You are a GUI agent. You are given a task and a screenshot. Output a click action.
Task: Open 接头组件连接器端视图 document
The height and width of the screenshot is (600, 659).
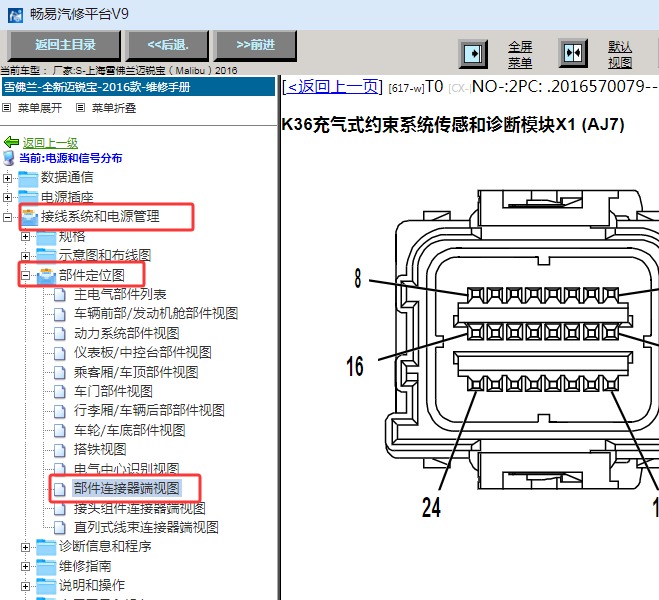pos(140,508)
